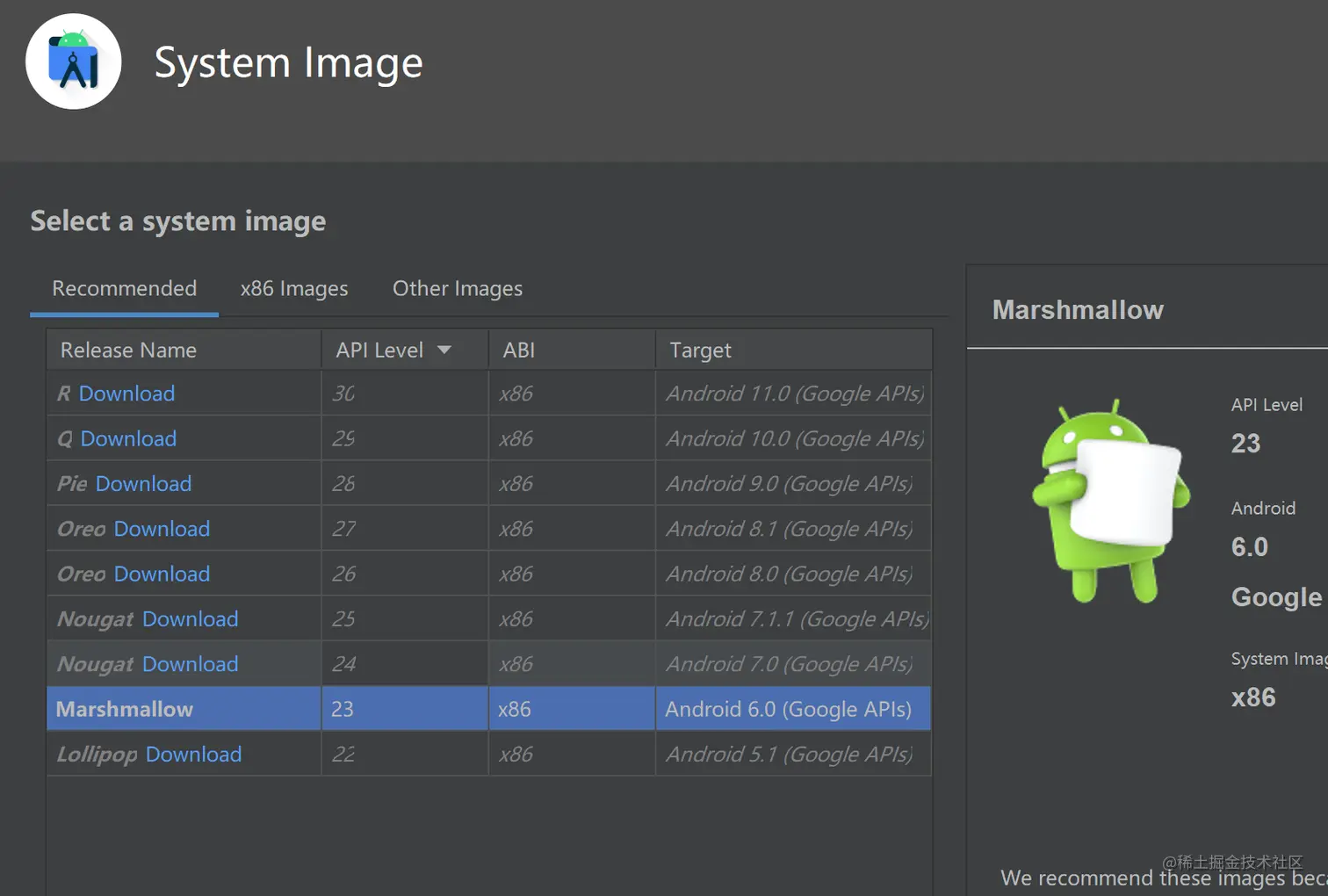Image resolution: width=1328 pixels, height=896 pixels.
Task: Sort by API Level dropdown arrow
Action: point(444,350)
